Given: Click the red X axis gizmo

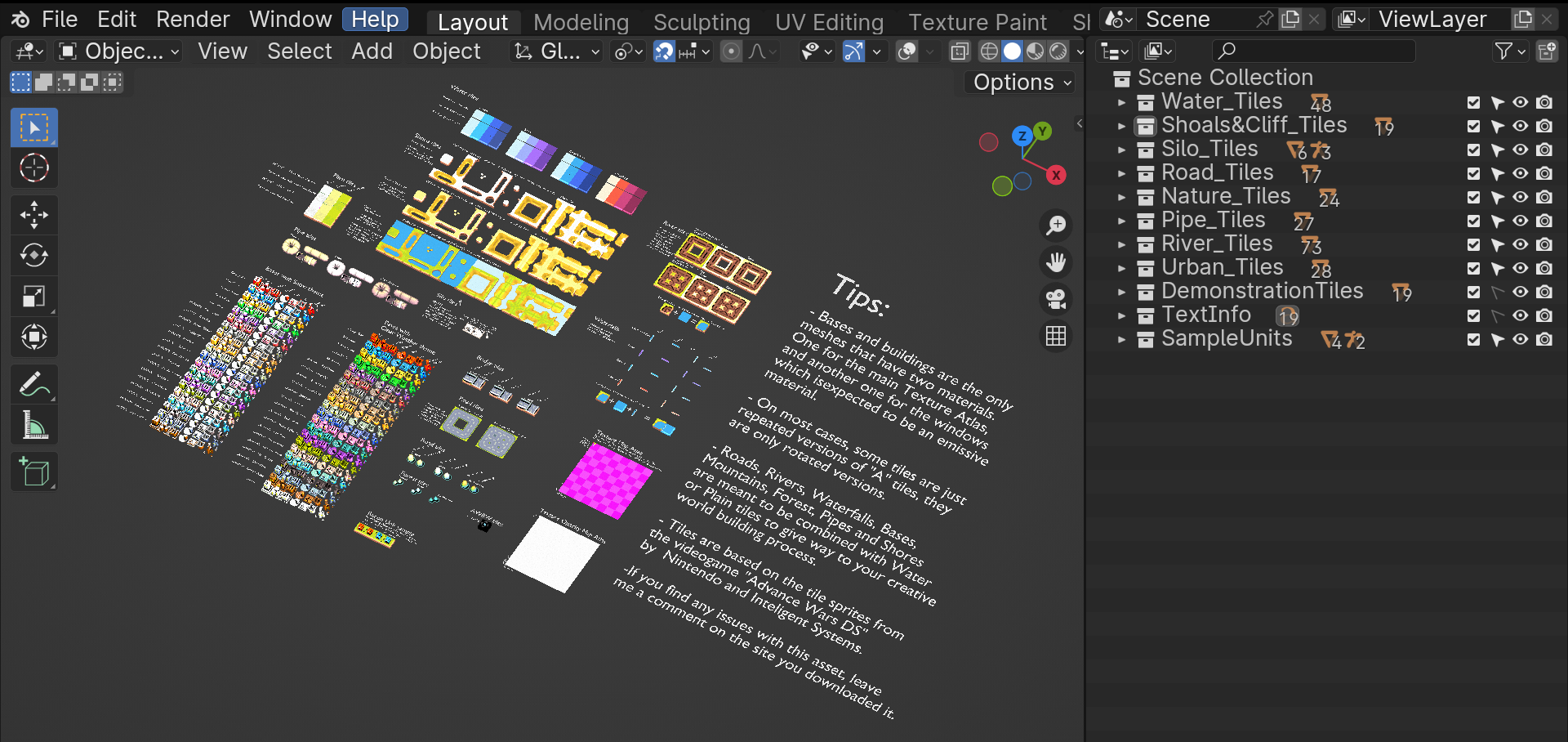Looking at the screenshot, I should click(1056, 175).
